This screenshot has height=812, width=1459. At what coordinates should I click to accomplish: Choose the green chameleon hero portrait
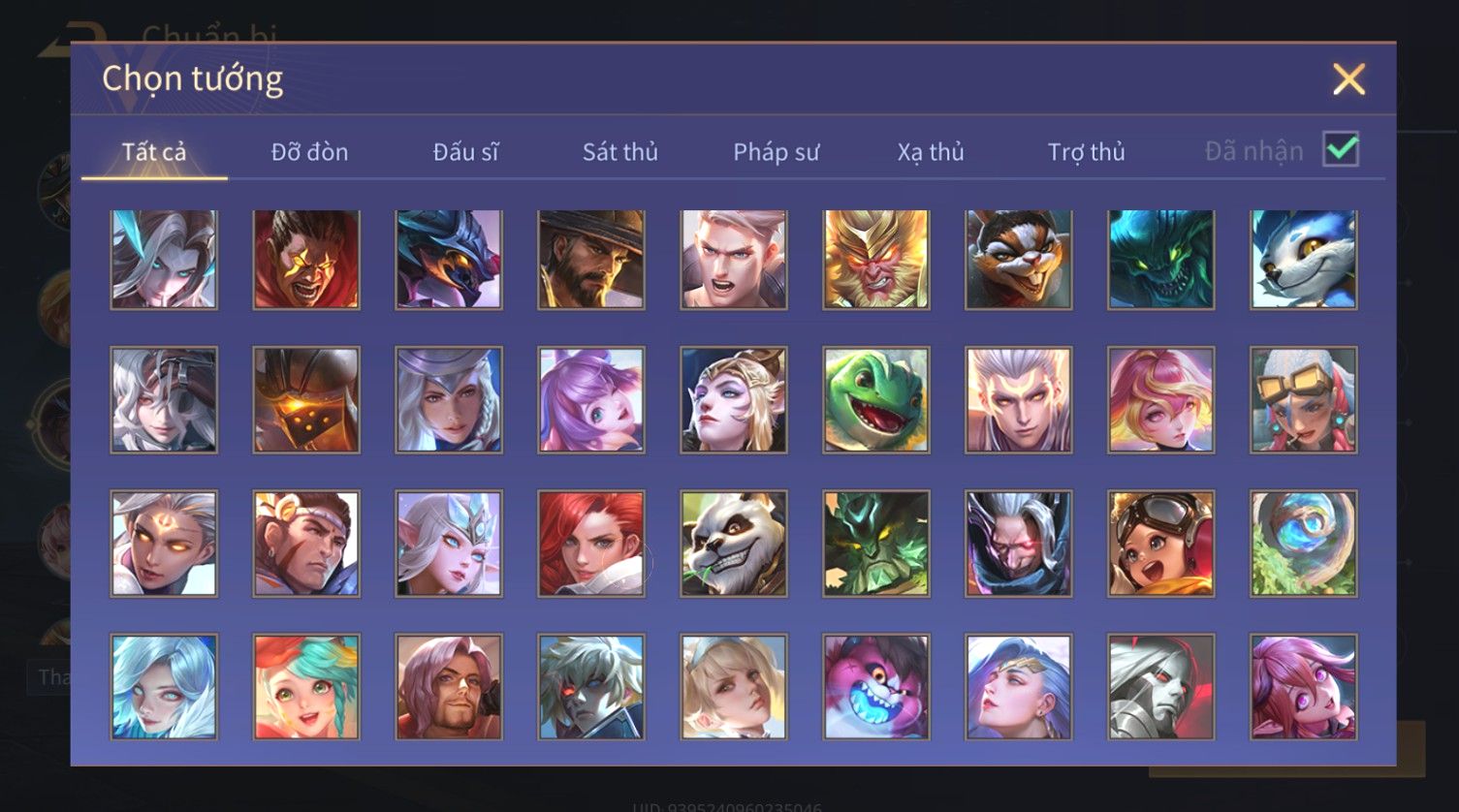[x=876, y=400]
